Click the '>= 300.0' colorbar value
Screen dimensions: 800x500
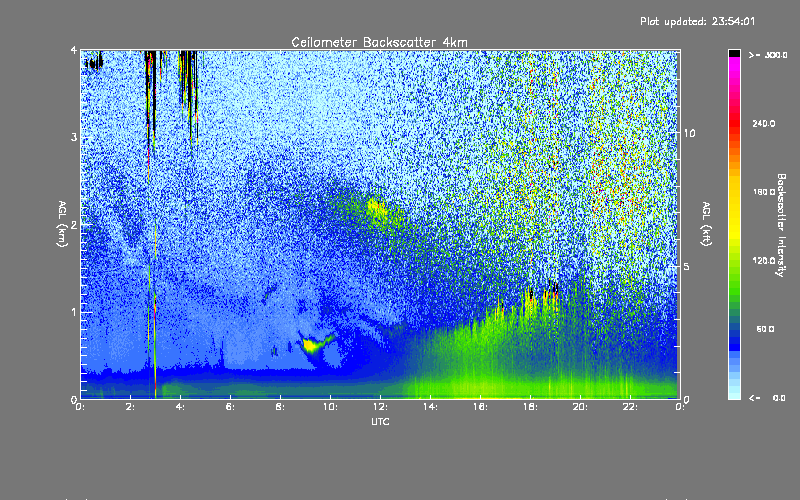(768, 55)
